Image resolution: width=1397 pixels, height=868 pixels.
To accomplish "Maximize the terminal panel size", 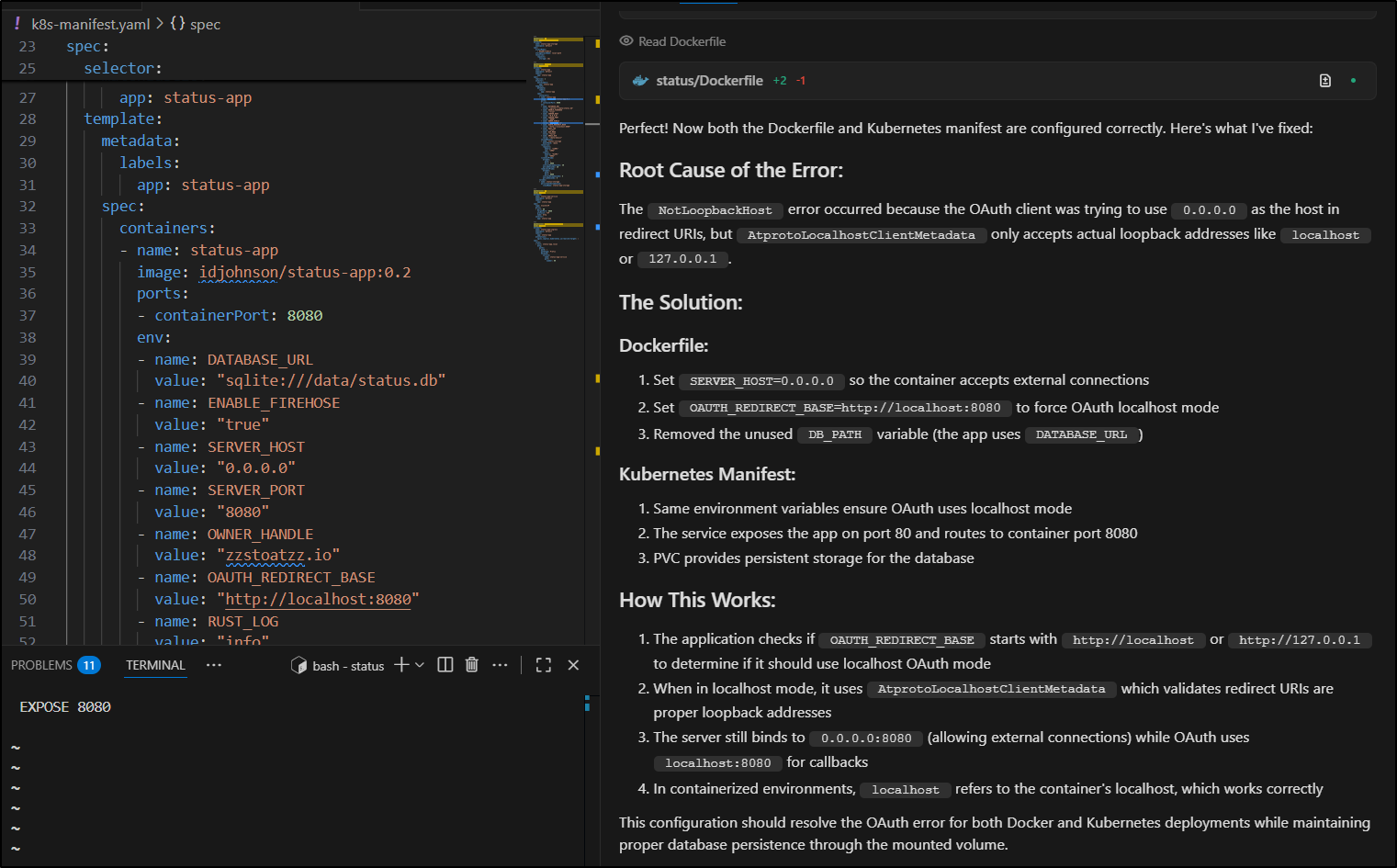I will pos(544,665).
